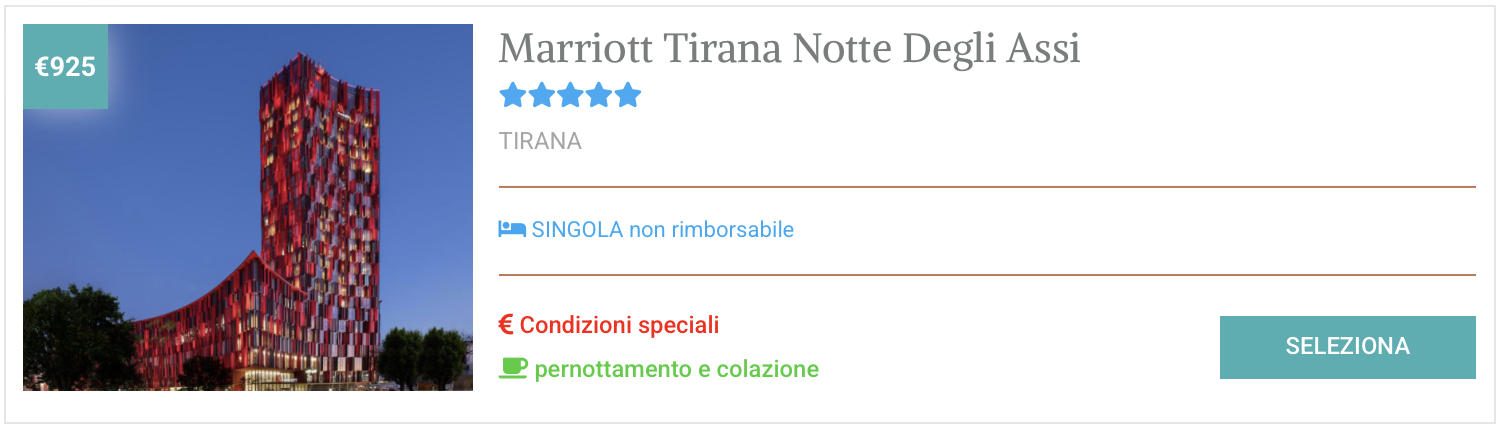Open the Marriott Tirana Notte Degli Assi title
Viewport: 1502px width, 436px height.
pos(790,49)
